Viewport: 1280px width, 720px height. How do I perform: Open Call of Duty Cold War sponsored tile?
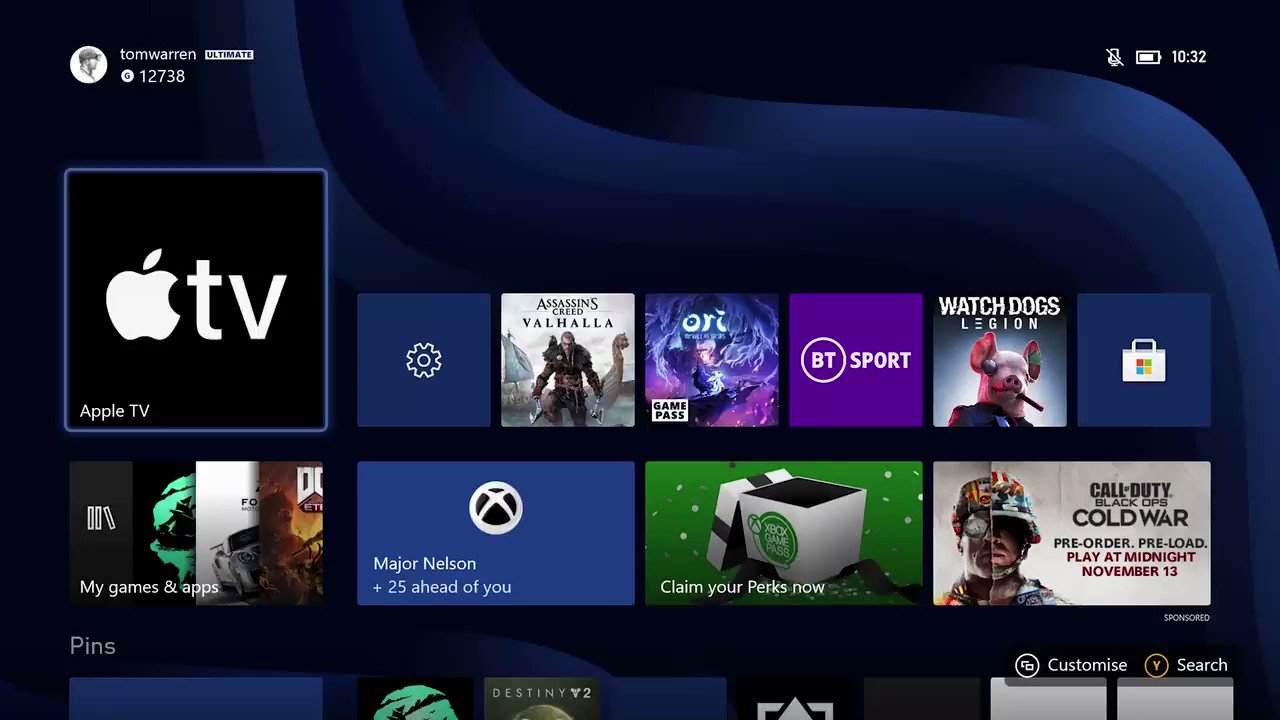click(1072, 533)
